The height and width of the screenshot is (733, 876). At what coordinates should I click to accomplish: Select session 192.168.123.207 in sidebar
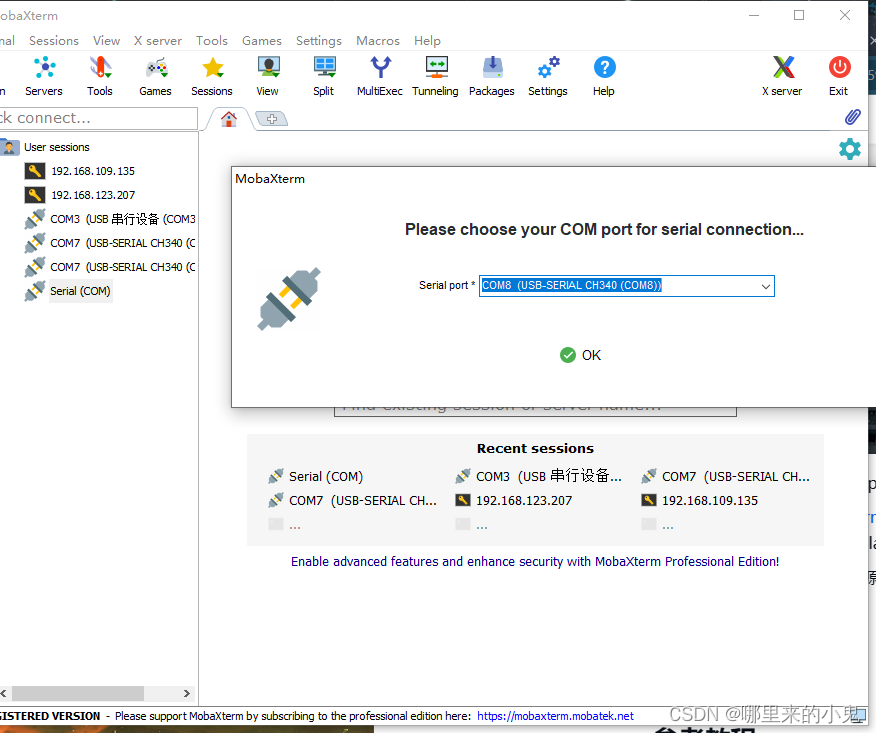click(x=93, y=195)
